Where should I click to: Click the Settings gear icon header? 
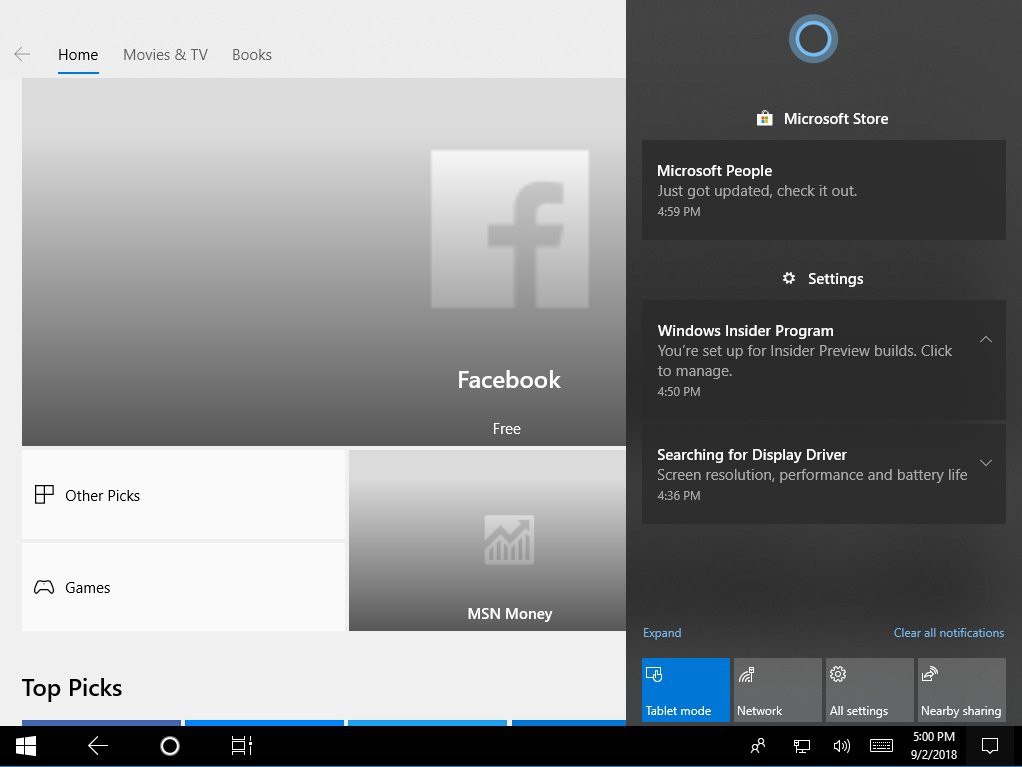click(789, 278)
